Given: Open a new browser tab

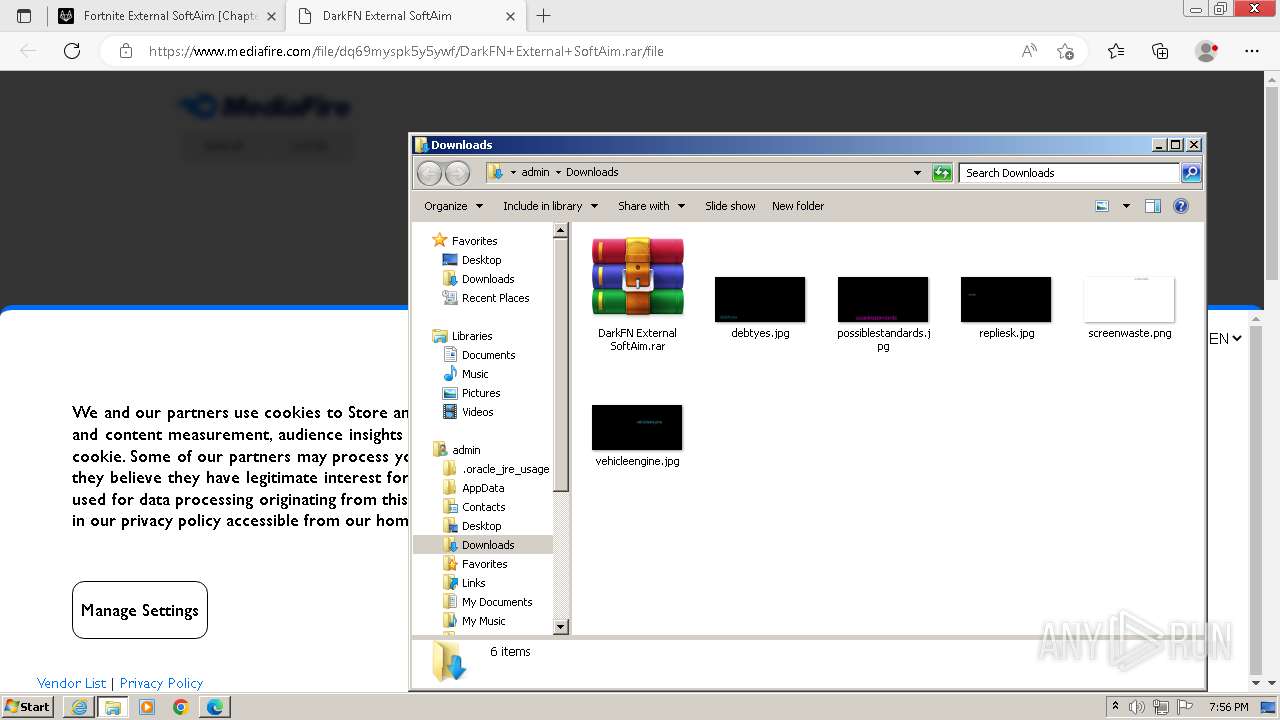Looking at the screenshot, I should (x=544, y=16).
